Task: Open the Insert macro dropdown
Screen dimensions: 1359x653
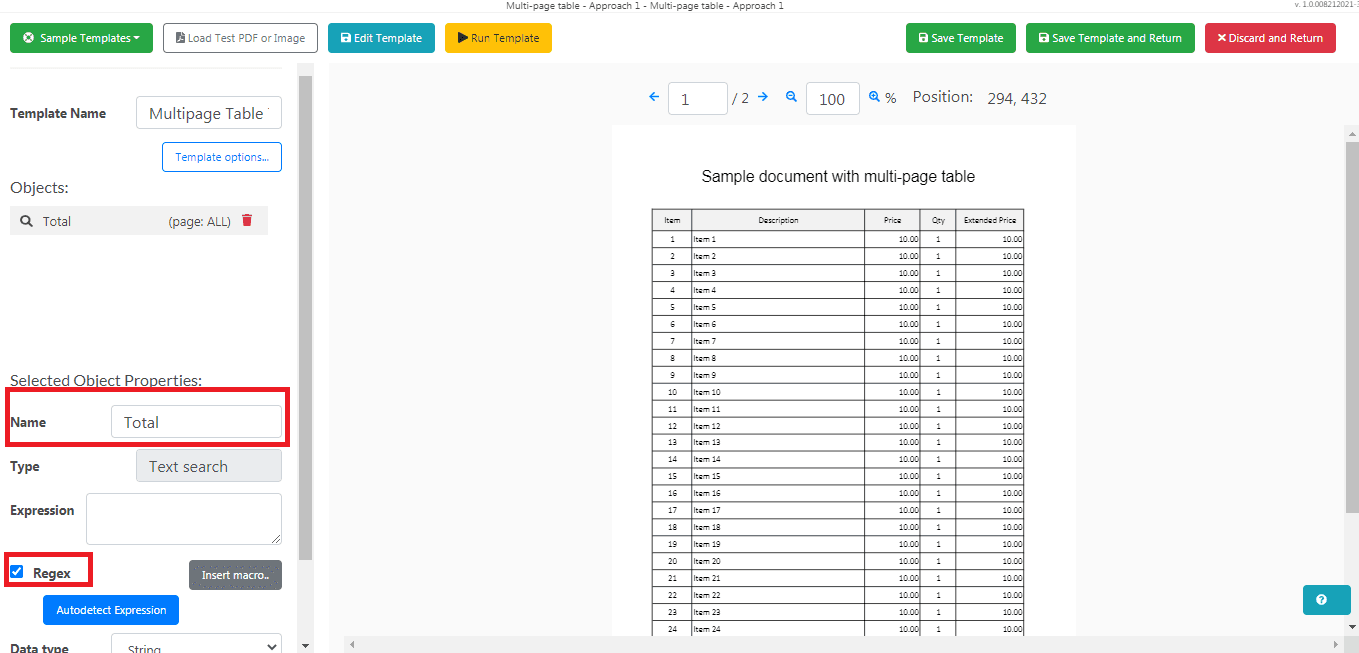Action: (235, 574)
